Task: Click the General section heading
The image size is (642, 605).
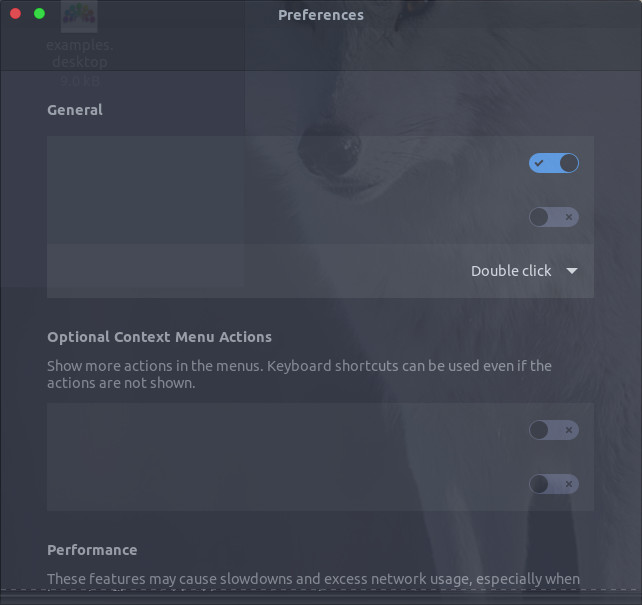Action: point(75,110)
